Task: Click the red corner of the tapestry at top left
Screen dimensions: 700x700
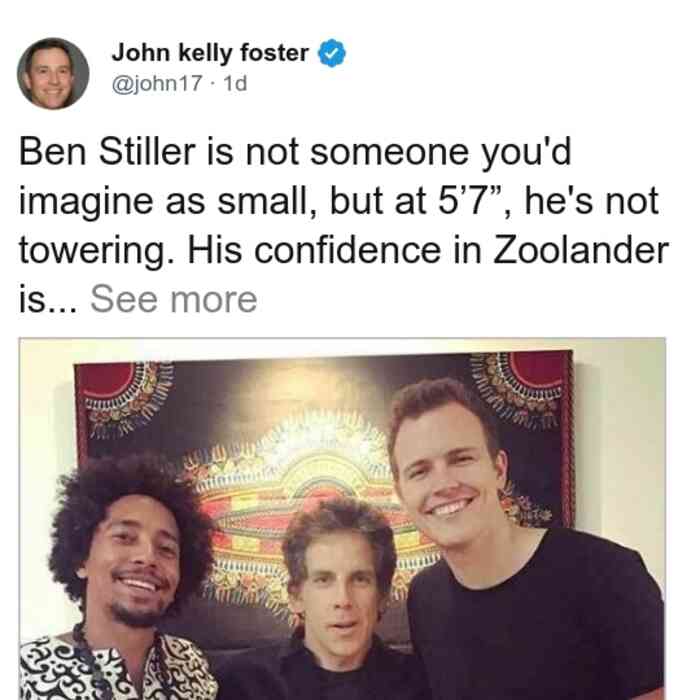Action: pyautogui.click(x=105, y=379)
